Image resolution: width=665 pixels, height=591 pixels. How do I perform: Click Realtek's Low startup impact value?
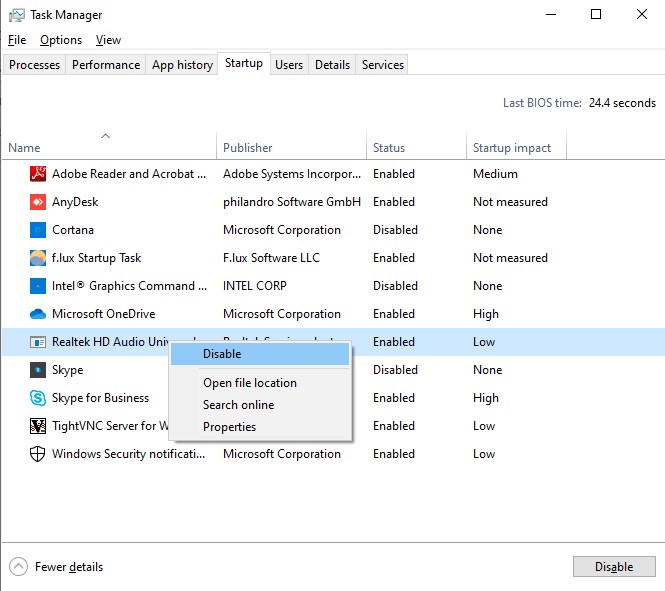click(484, 342)
